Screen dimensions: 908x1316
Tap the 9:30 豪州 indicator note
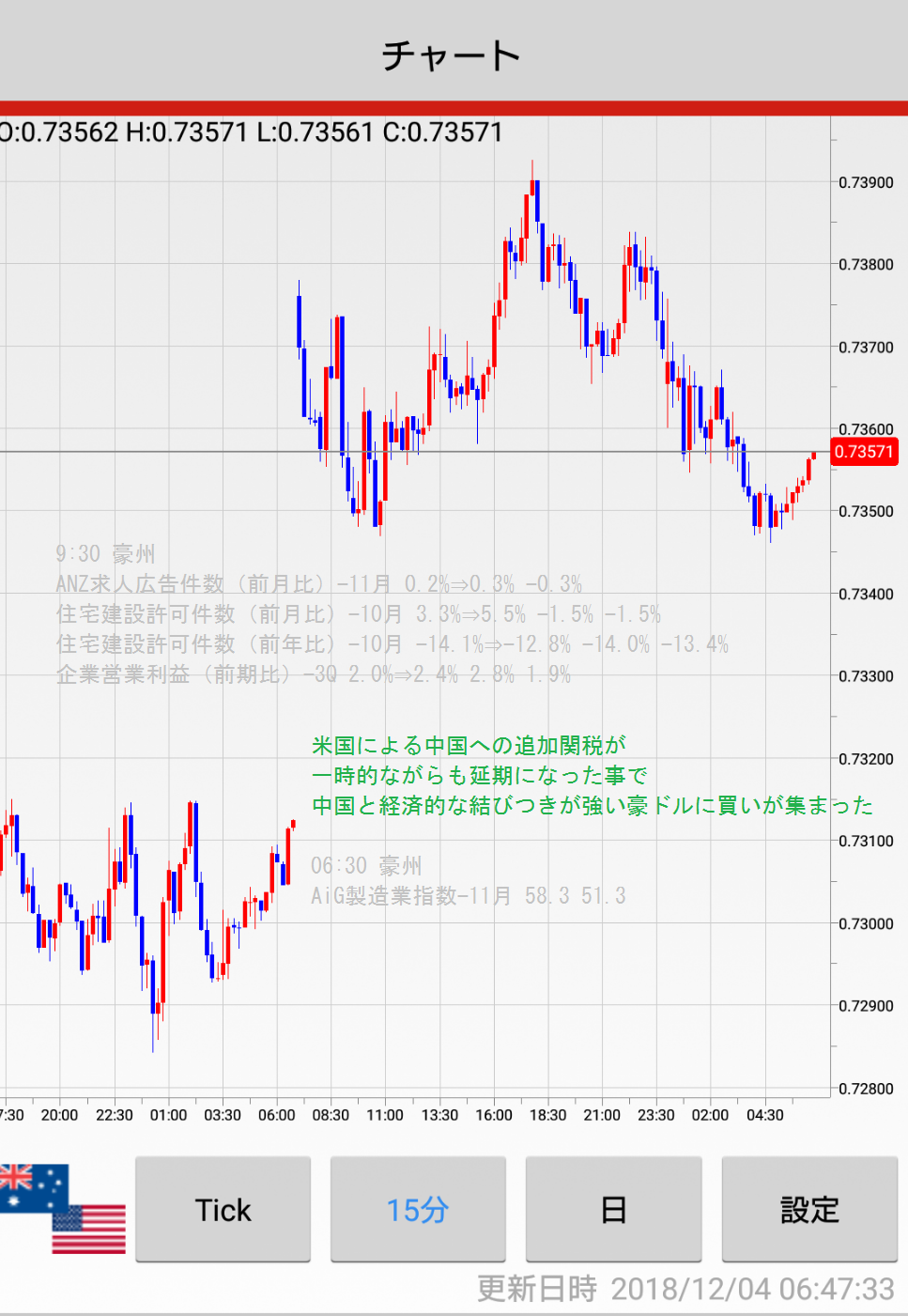point(105,554)
